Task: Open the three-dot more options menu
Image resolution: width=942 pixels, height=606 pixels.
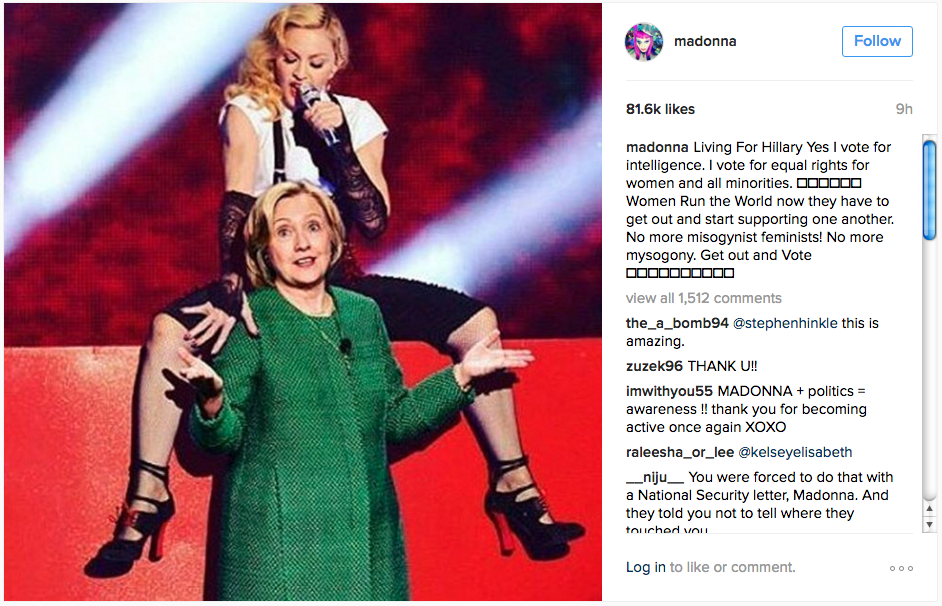Action: [901, 568]
